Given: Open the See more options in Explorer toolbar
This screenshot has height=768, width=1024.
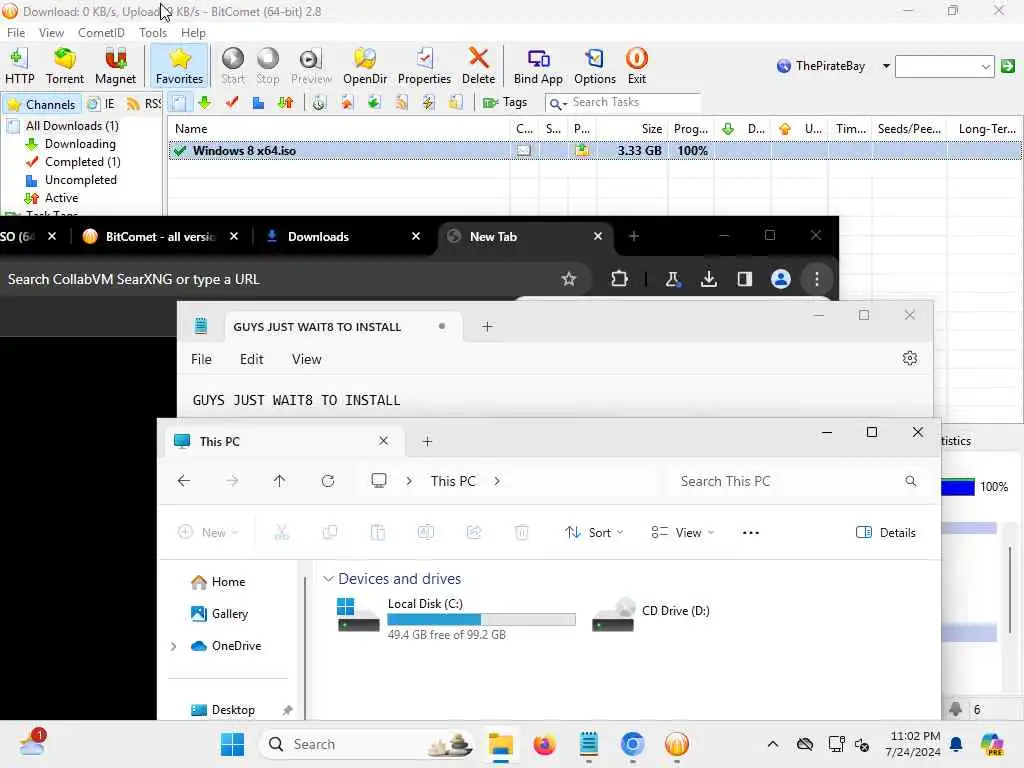Looking at the screenshot, I should (750, 533).
